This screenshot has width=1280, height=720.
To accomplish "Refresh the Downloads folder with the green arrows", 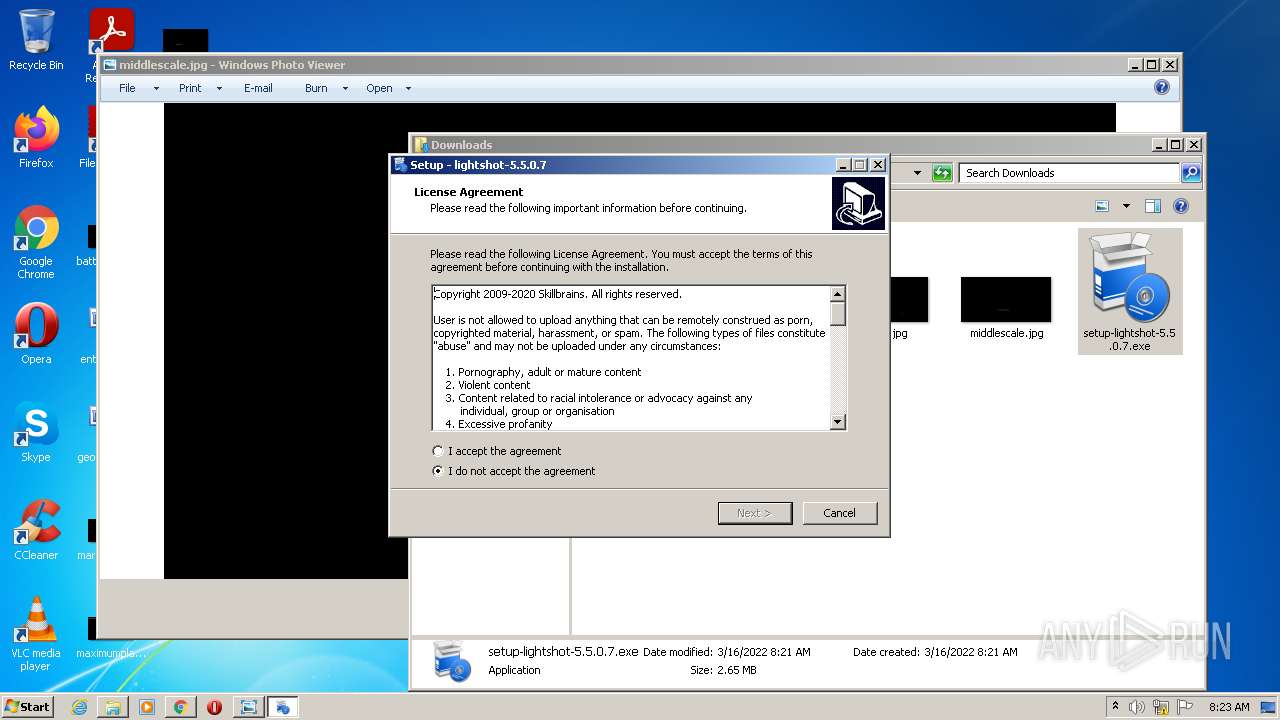I will pyautogui.click(x=942, y=173).
